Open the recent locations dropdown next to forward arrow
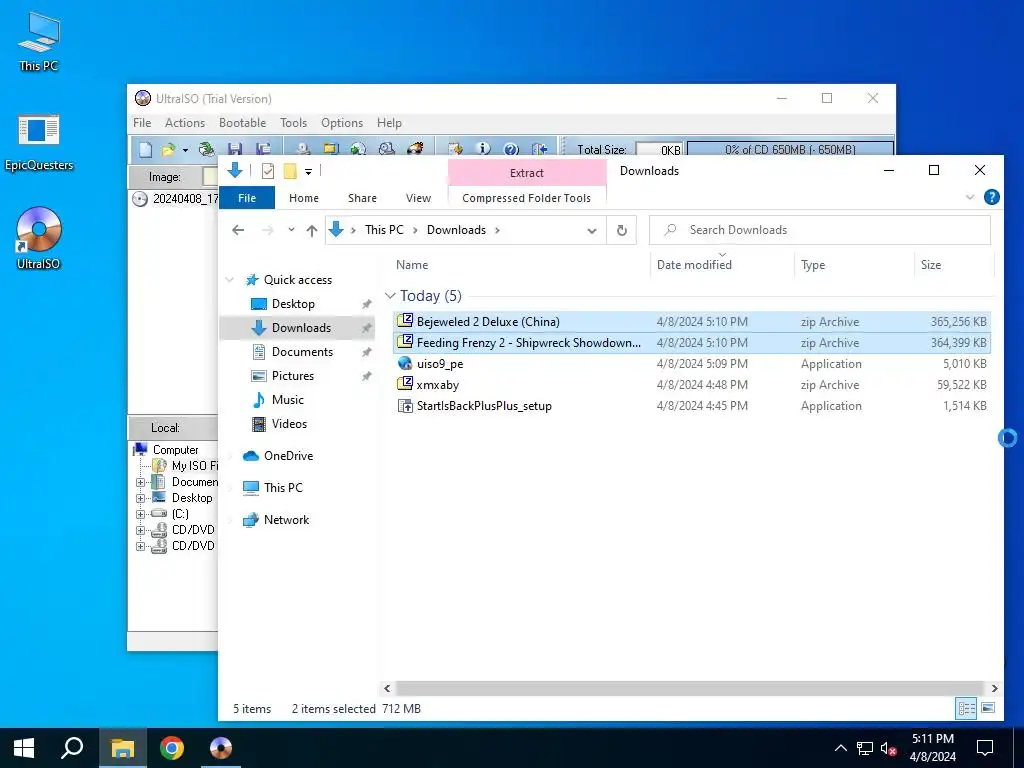This screenshot has height=768, width=1024. 291,230
